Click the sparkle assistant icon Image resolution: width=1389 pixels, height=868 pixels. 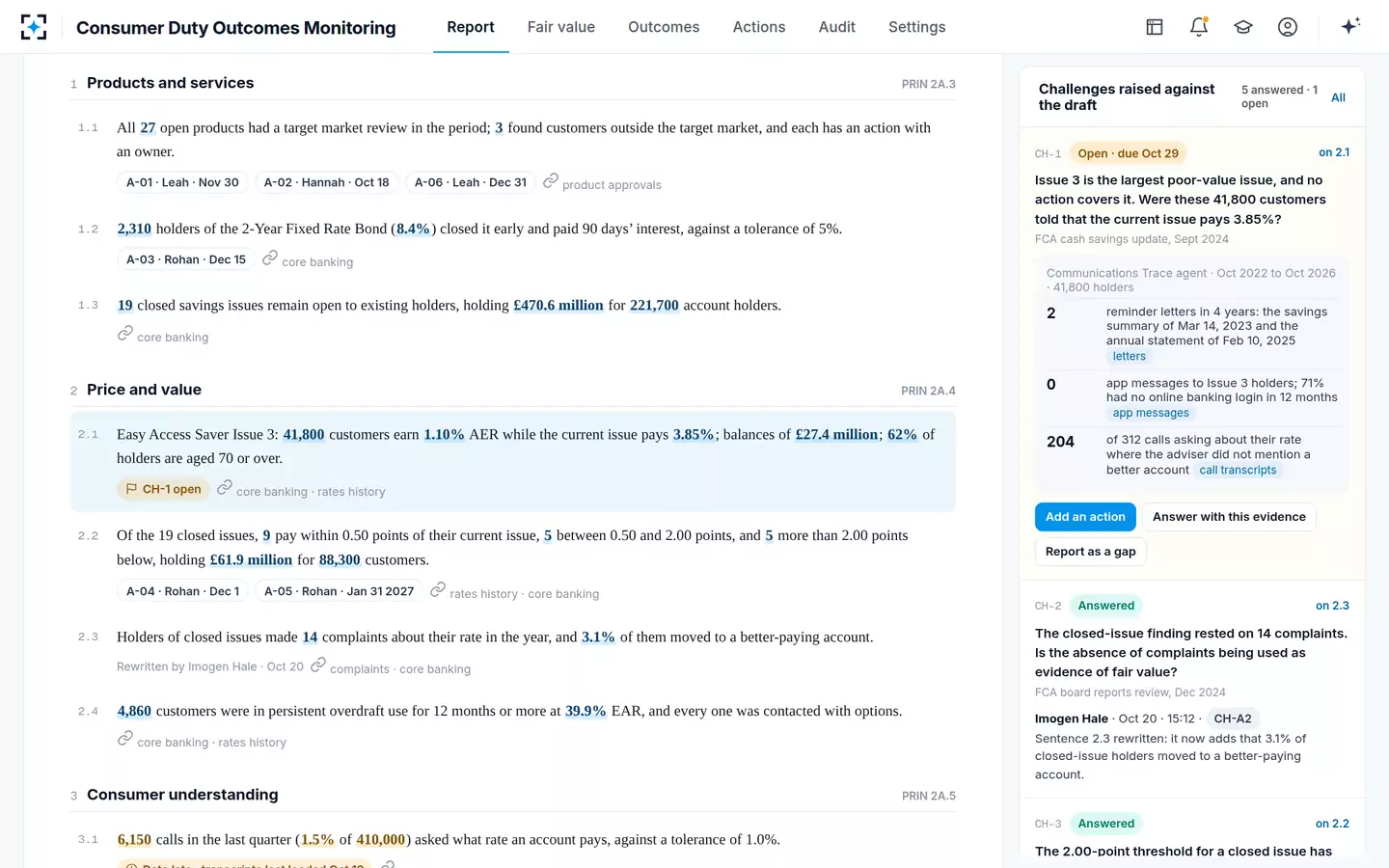[x=1350, y=26]
